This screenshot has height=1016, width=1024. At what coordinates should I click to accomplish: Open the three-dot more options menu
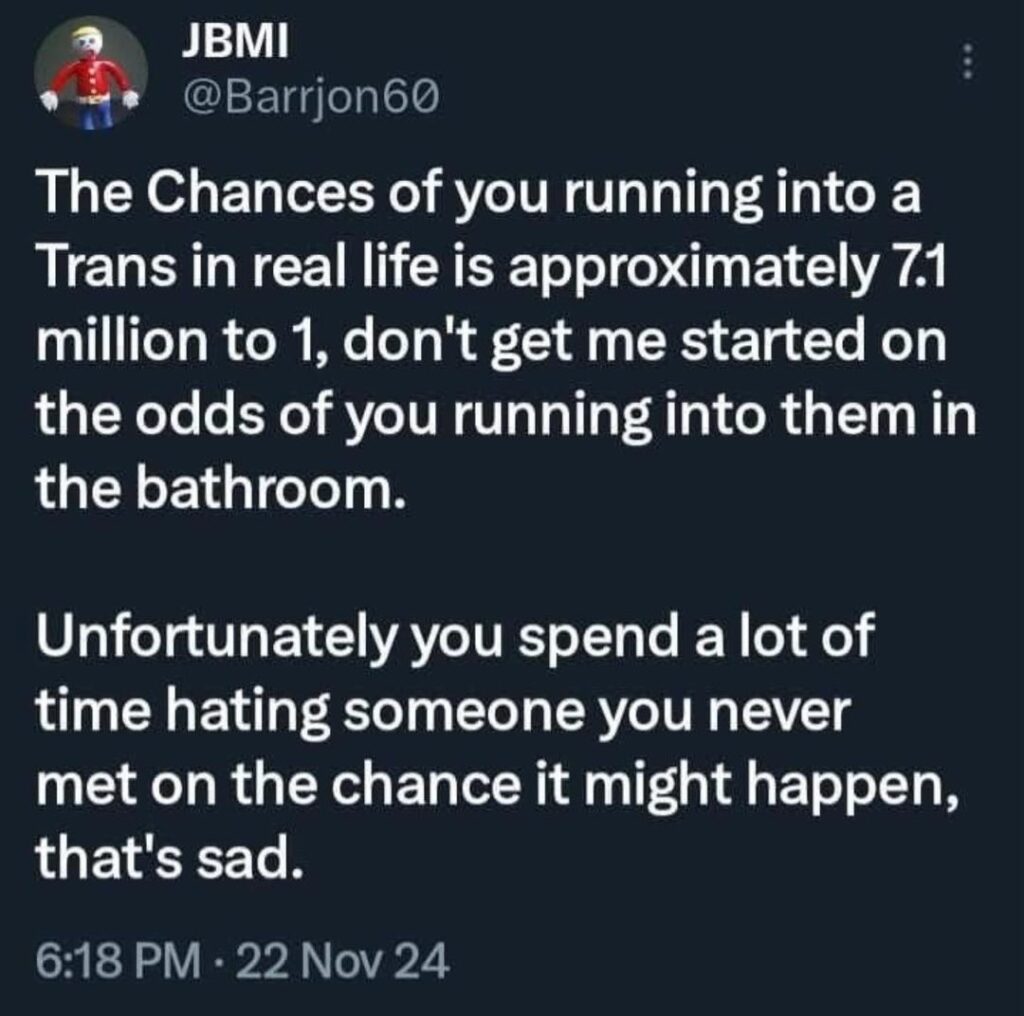(966, 62)
